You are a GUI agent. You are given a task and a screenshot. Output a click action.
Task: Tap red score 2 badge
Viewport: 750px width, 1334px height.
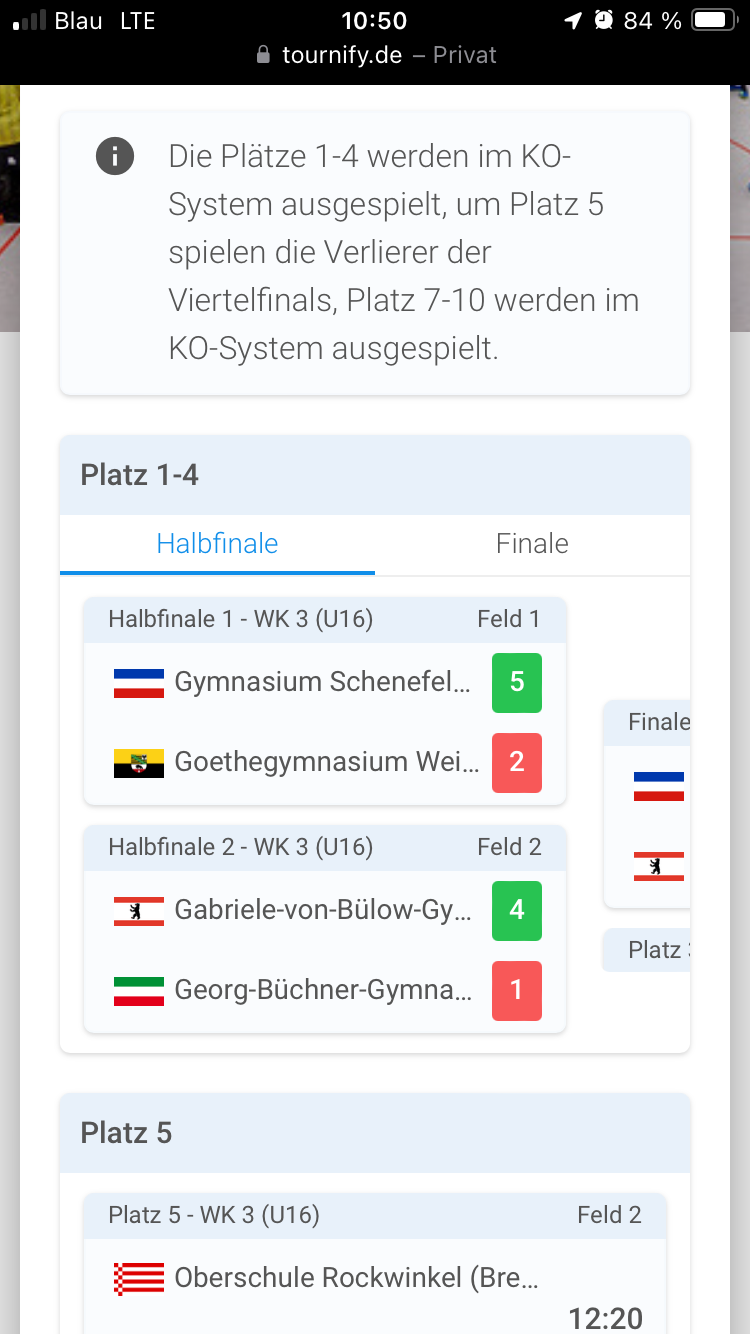pyautogui.click(x=517, y=763)
